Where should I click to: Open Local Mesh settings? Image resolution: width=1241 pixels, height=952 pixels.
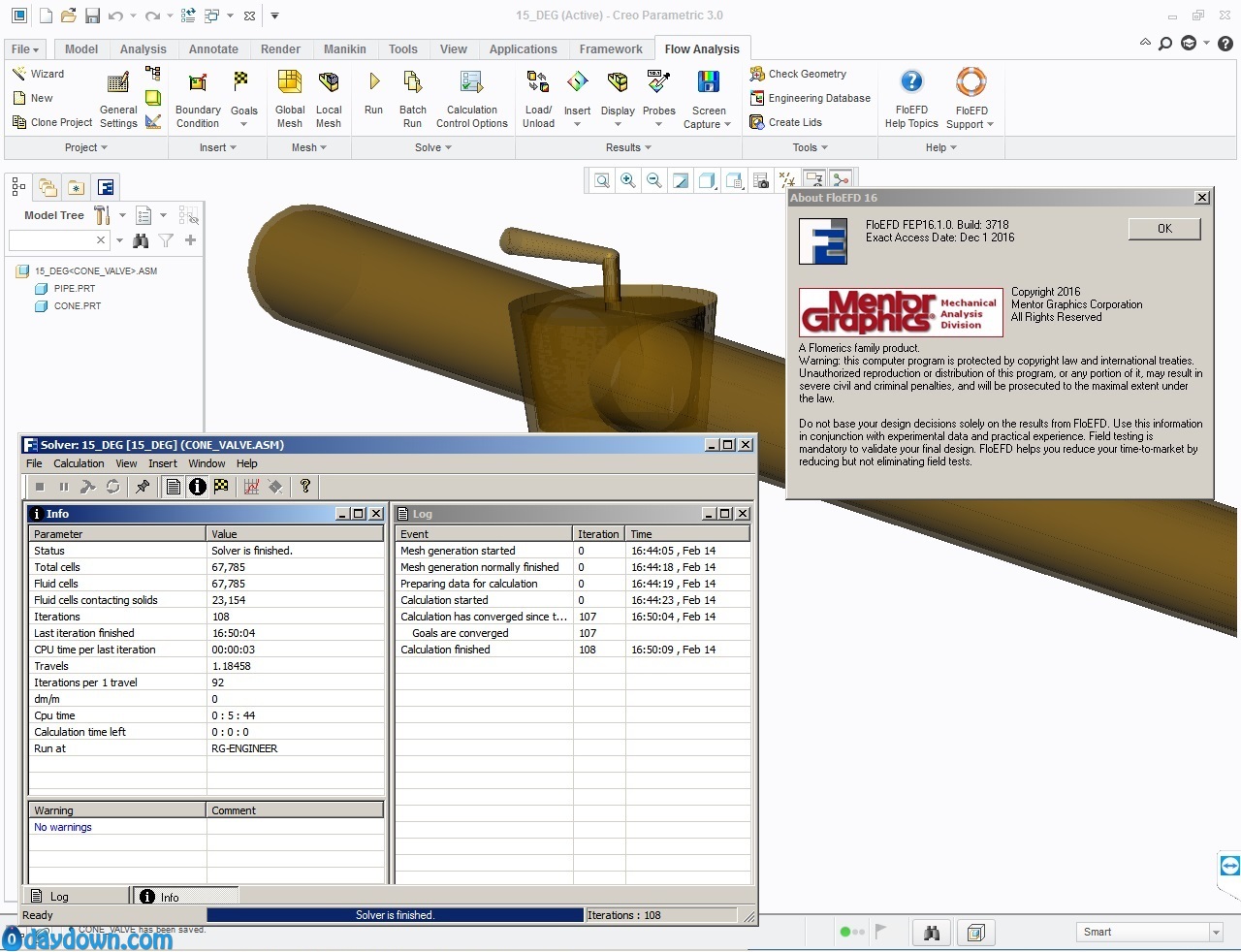click(x=329, y=100)
